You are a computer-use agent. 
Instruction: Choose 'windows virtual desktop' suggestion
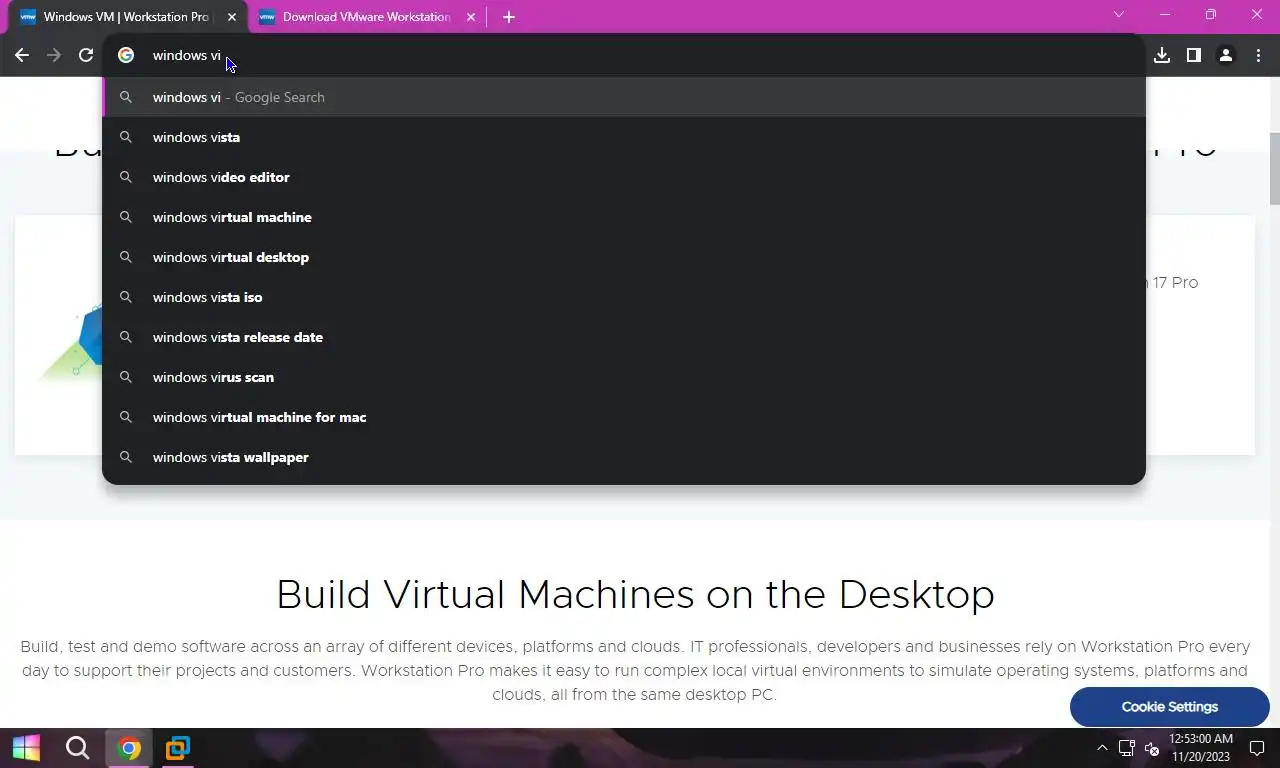tap(624, 257)
